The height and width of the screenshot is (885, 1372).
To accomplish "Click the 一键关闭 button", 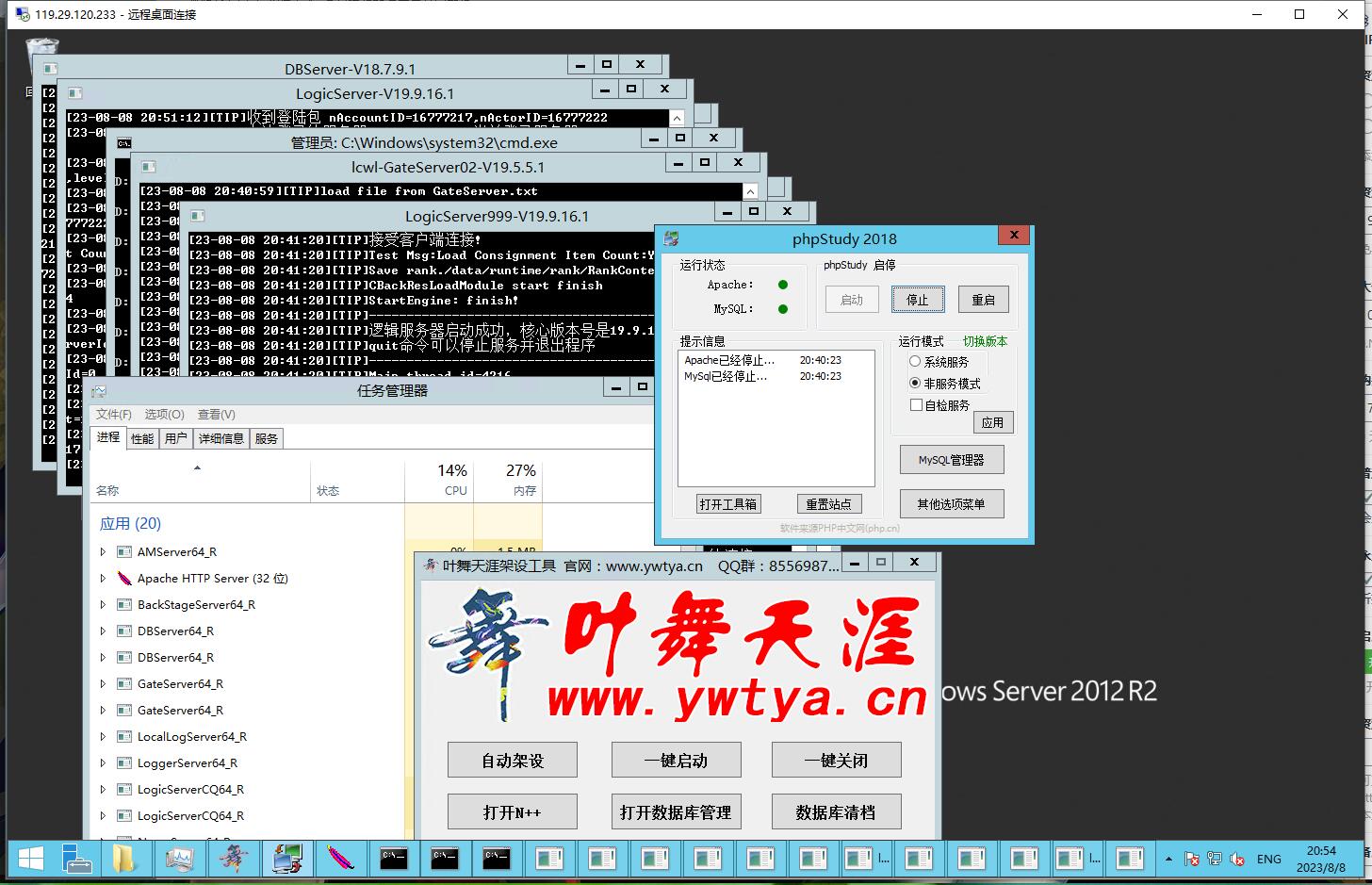I will (836, 761).
